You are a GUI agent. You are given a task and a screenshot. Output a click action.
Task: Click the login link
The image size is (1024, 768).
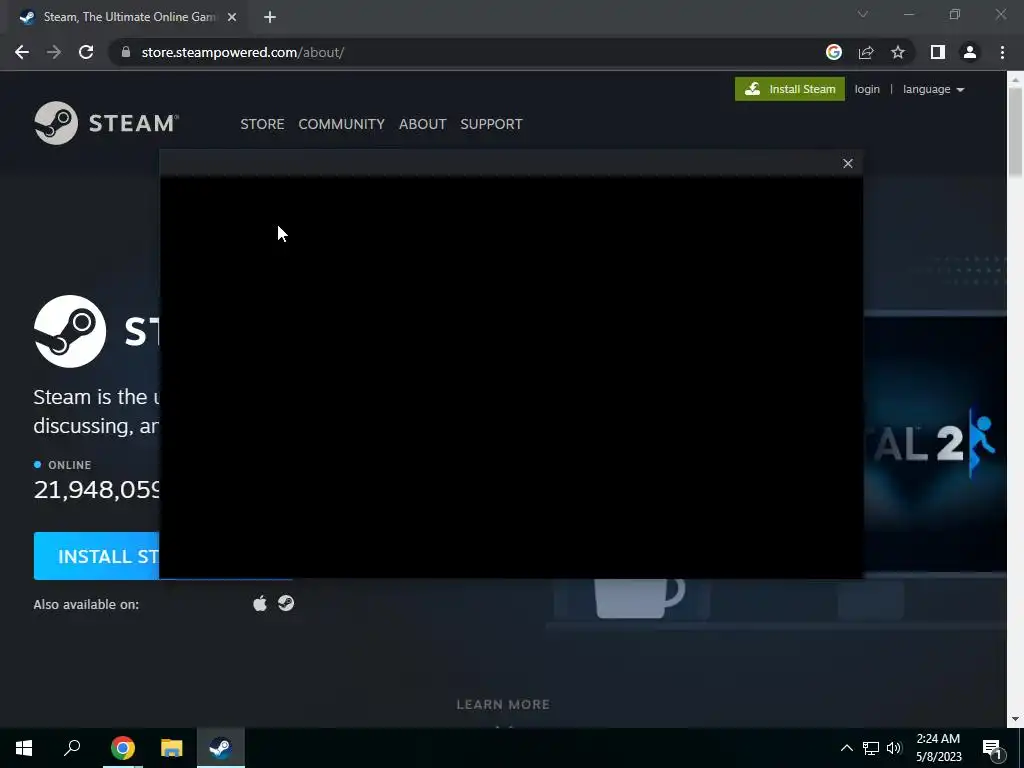(x=867, y=89)
